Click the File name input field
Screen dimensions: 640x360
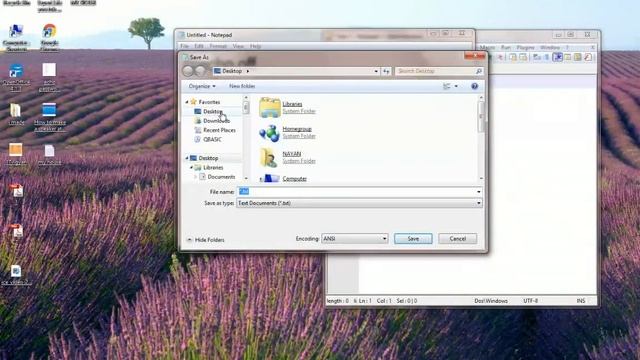point(359,191)
